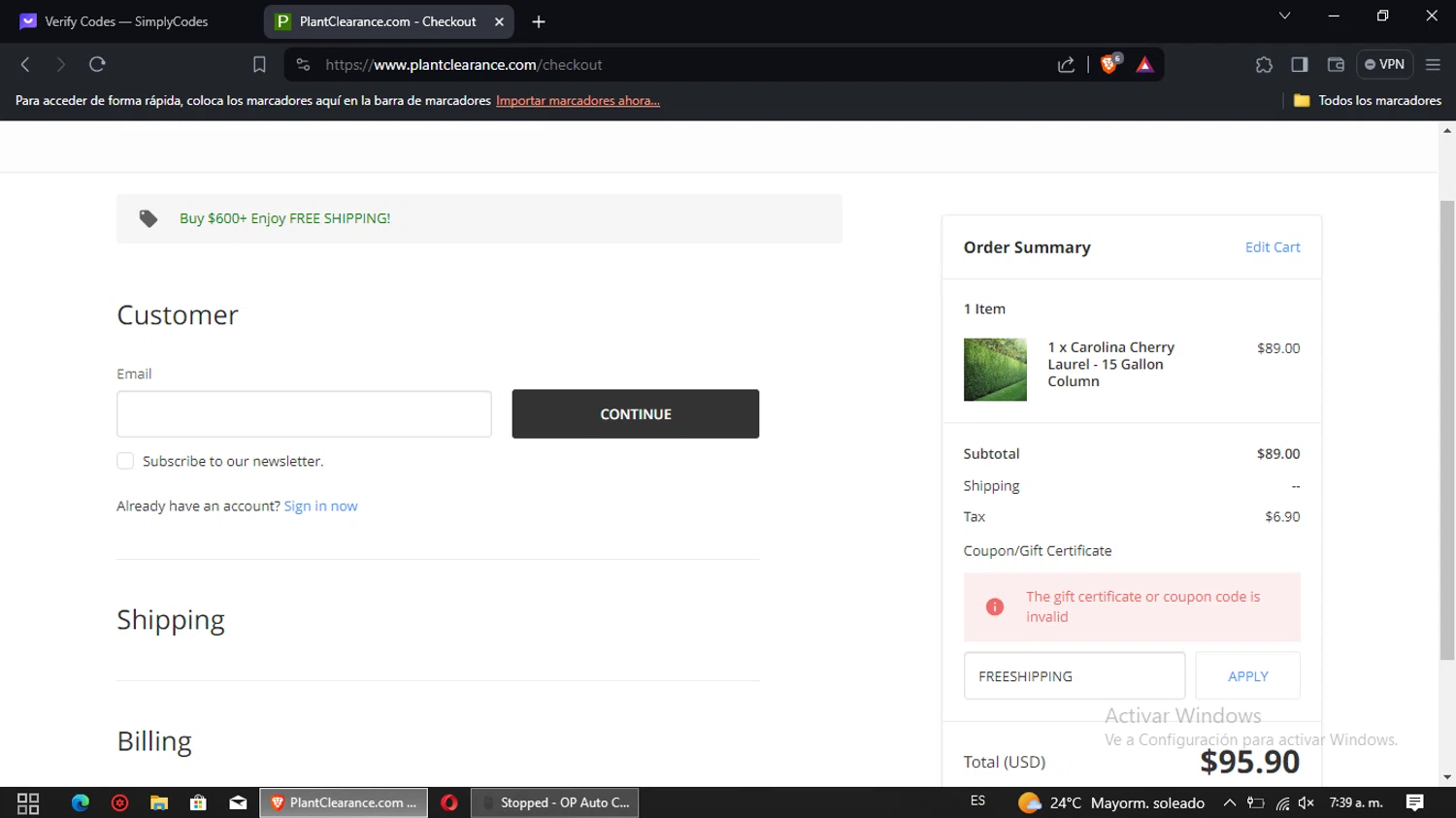Open site settings icon in address bar

[303, 65]
